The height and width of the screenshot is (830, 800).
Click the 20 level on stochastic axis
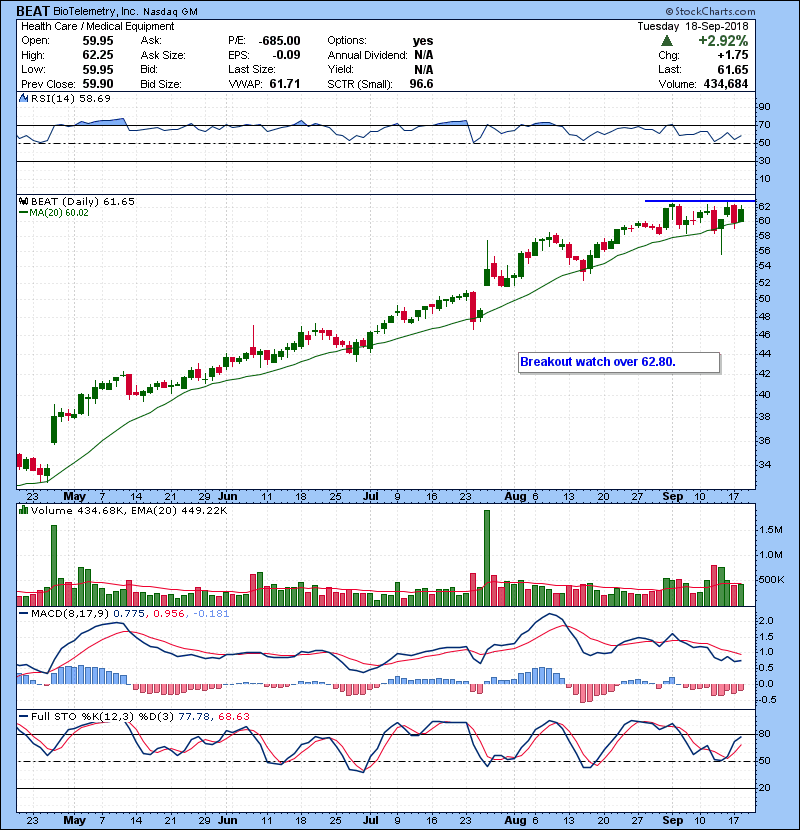[765, 788]
